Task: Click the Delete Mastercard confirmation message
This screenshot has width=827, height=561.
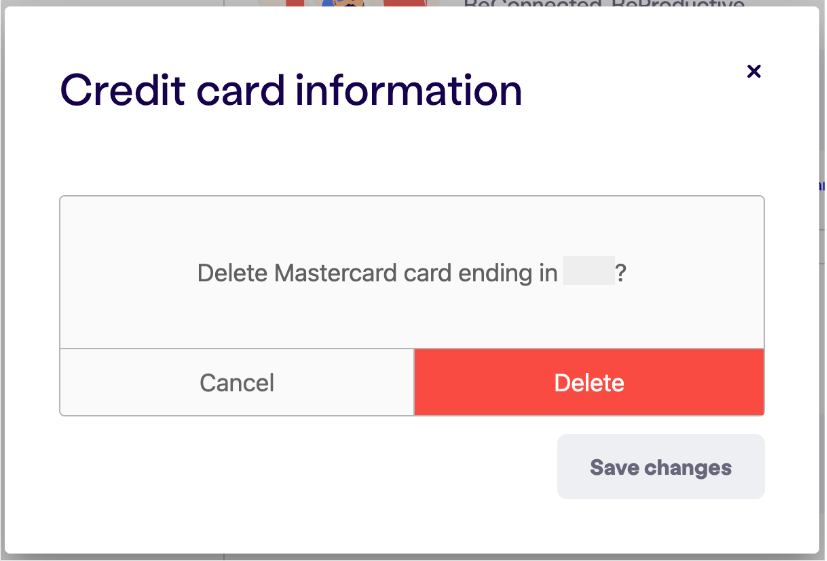Action: pyautogui.click(x=412, y=273)
